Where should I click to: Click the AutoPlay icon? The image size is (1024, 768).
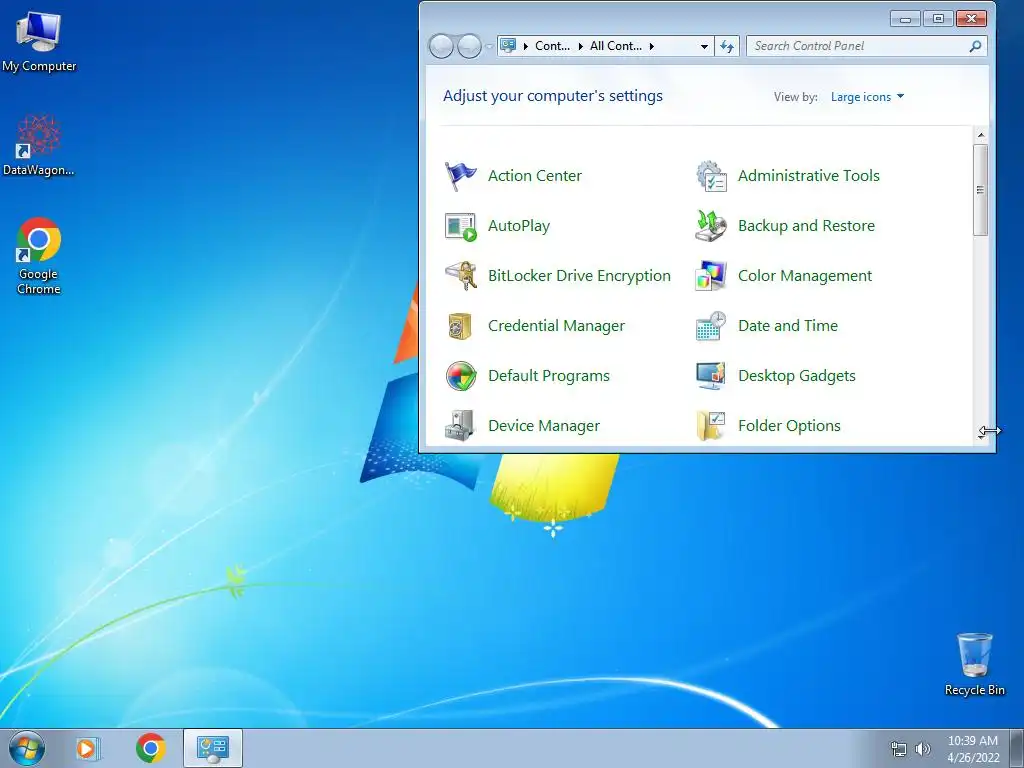point(460,226)
